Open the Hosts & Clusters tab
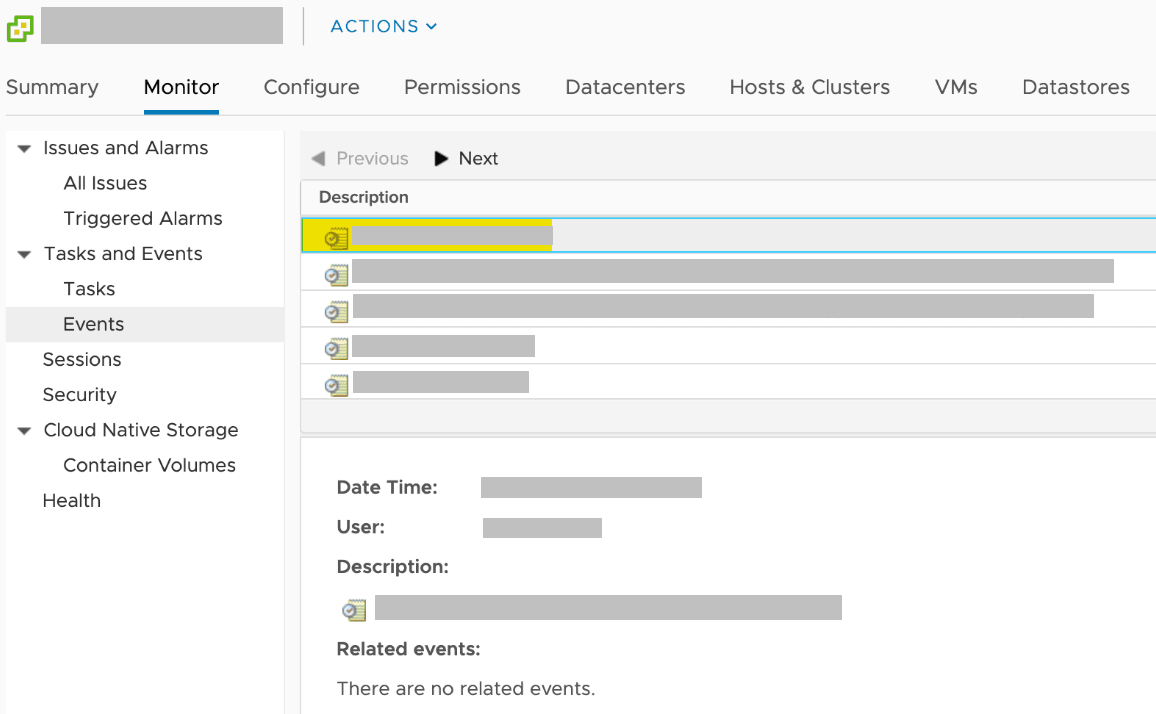 pos(809,87)
